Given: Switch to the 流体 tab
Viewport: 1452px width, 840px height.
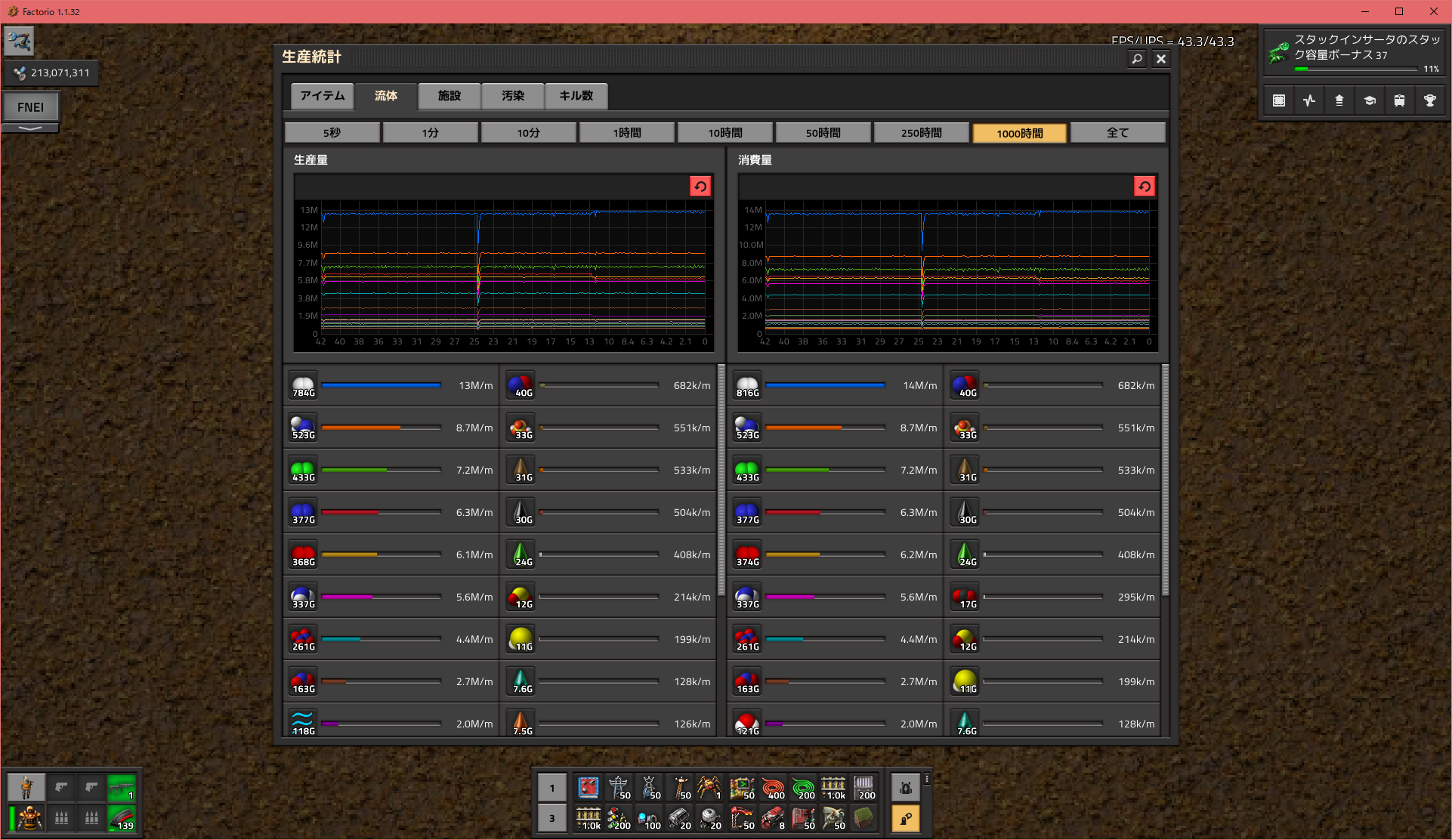Looking at the screenshot, I should tap(386, 96).
